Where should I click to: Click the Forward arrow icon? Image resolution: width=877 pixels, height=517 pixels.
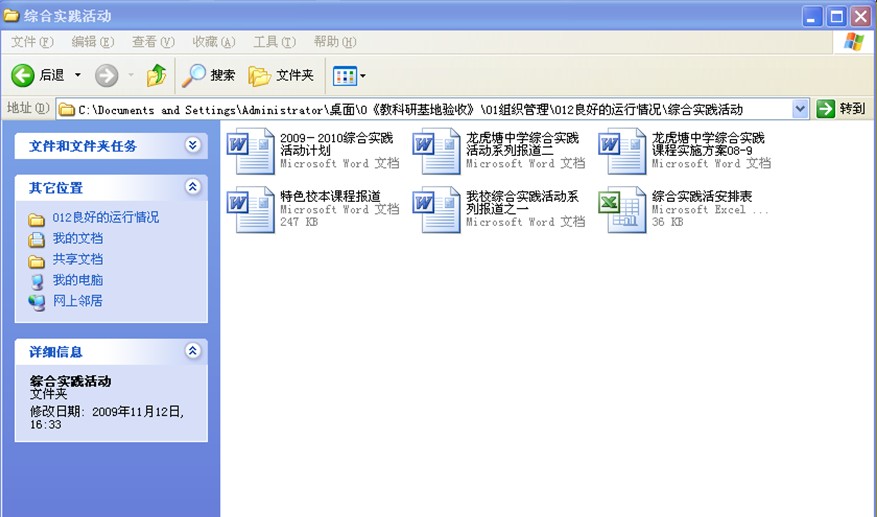(106, 76)
